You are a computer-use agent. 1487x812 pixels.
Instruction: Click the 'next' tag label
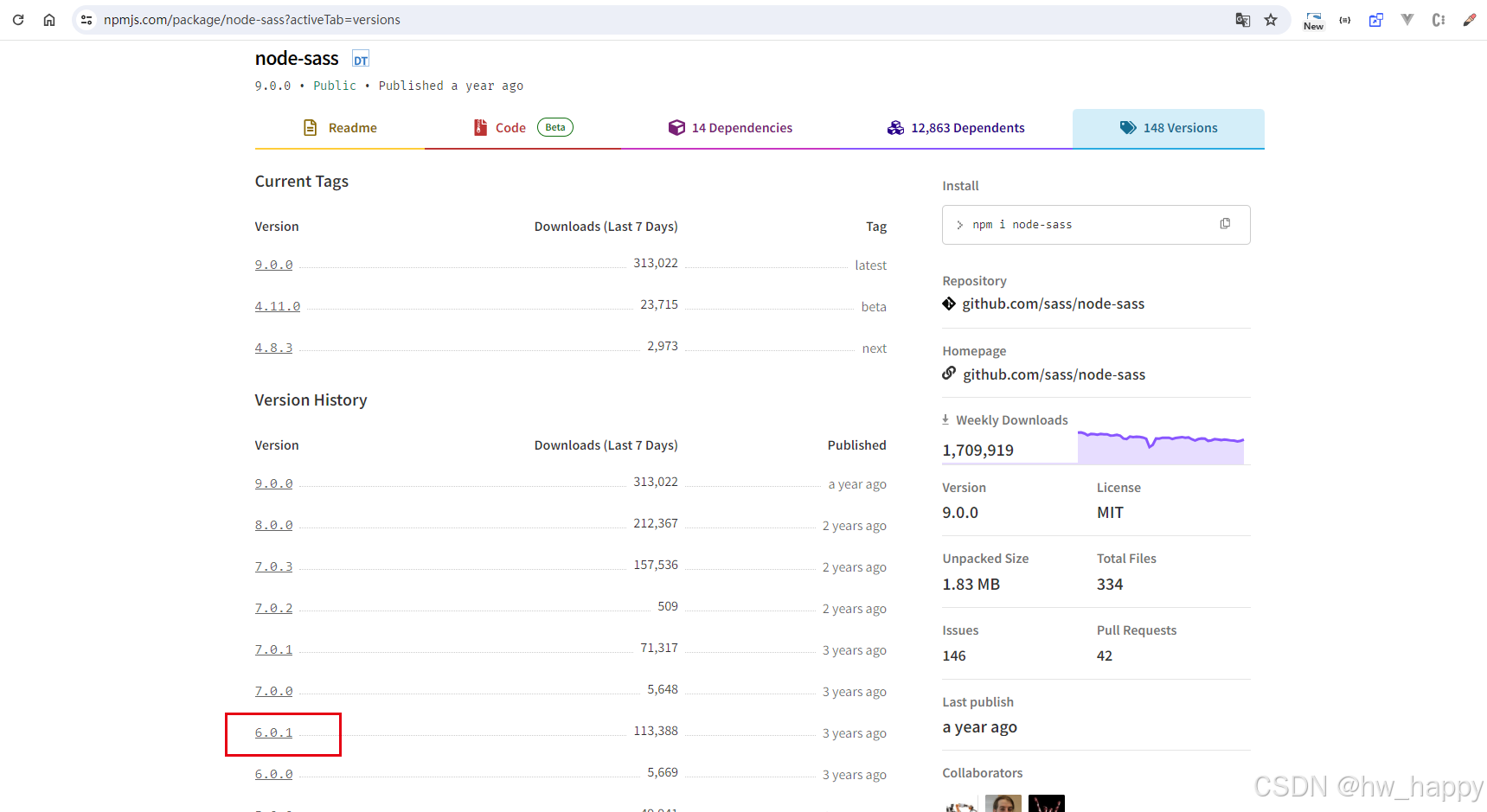coord(875,348)
